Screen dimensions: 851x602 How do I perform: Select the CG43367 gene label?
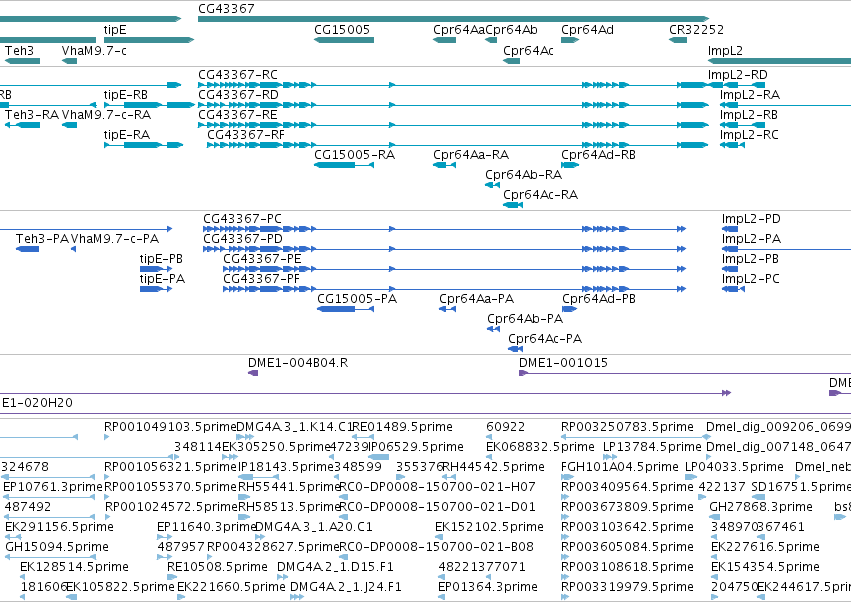[x=226, y=9]
